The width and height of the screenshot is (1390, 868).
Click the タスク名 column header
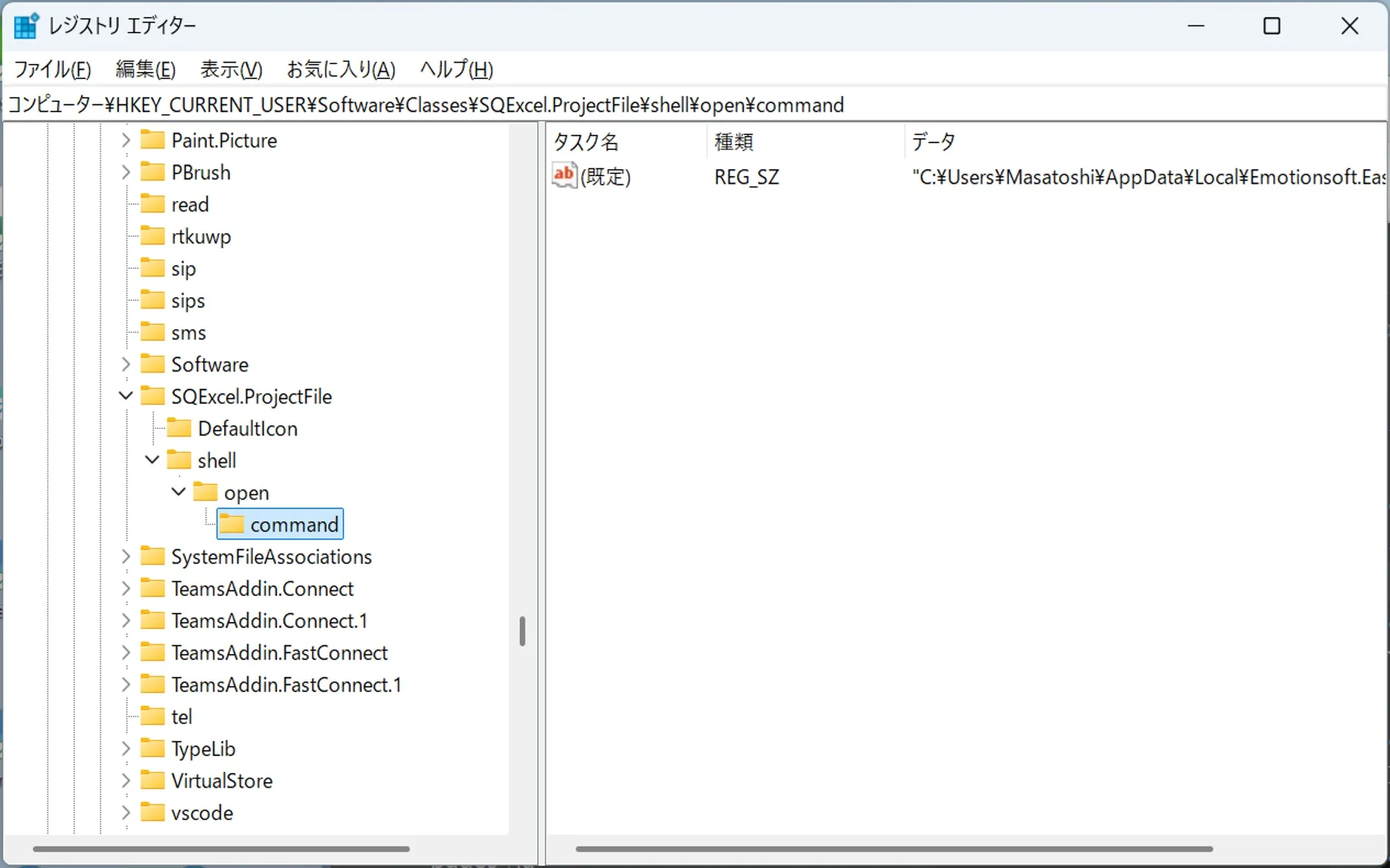click(627, 142)
